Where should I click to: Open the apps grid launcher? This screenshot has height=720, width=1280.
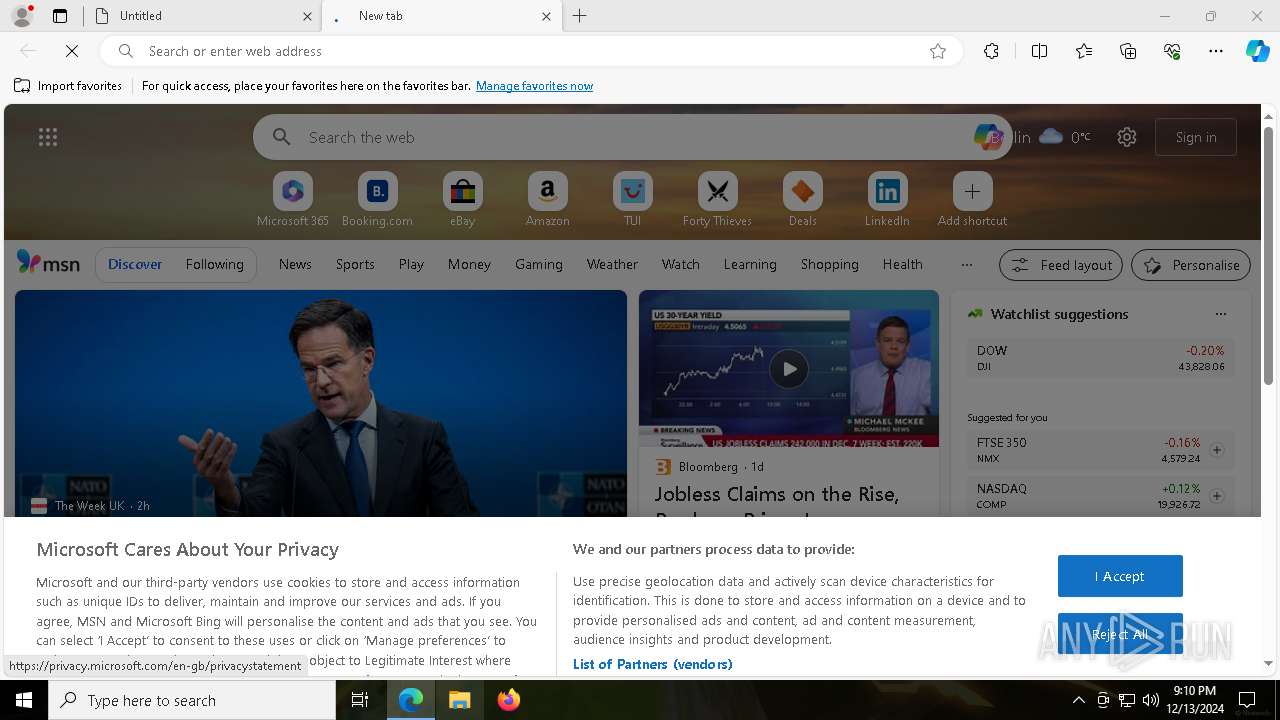point(48,137)
